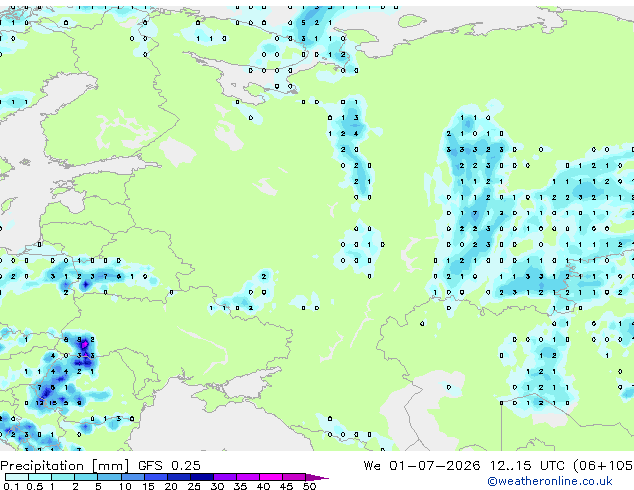Viewport: 634px width, 490px height.
Task: Click the '10' legend scale label
Action: [125, 486]
